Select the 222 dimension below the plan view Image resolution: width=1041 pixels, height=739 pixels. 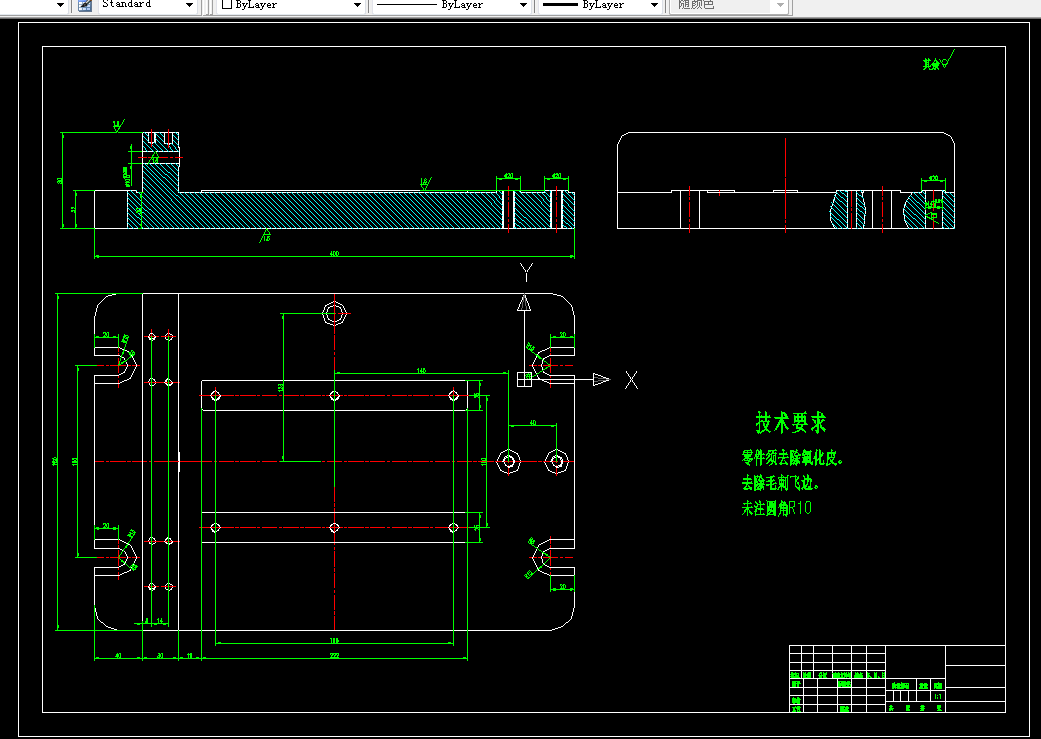pyautogui.click(x=334, y=656)
